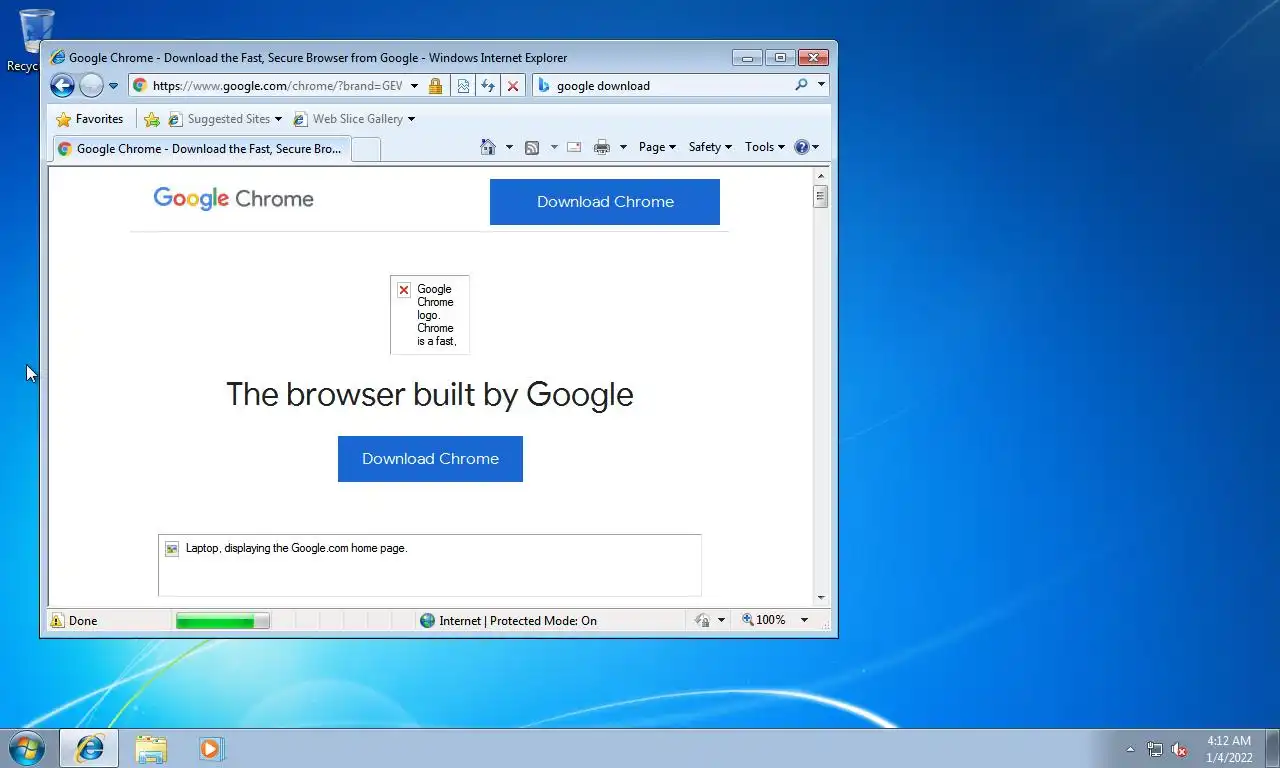The image size is (1280, 768).
Task: Expand the Suggested Sites dropdown arrow
Action: [278, 119]
